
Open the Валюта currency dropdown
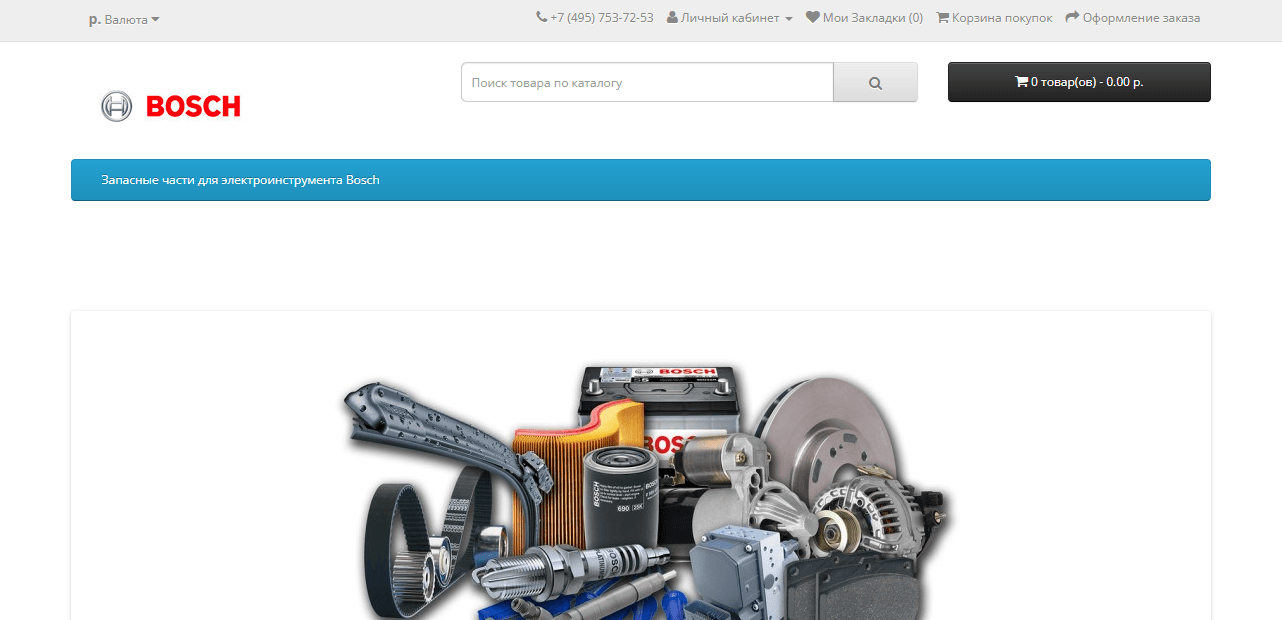124,19
